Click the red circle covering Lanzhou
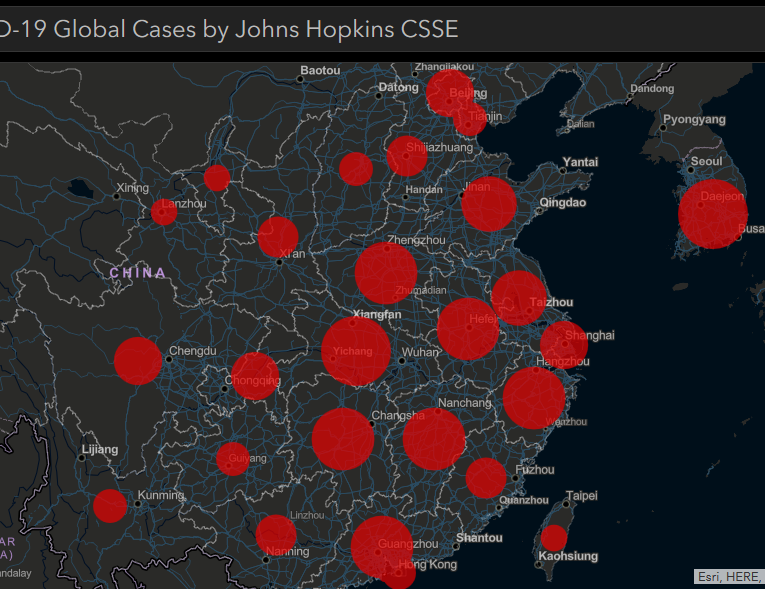 point(164,212)
